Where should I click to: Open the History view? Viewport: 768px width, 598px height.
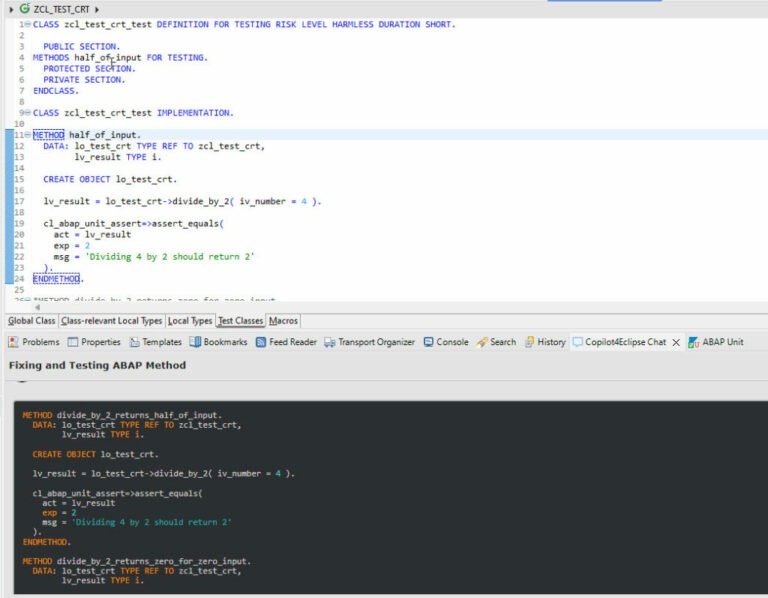coord(552,342)
